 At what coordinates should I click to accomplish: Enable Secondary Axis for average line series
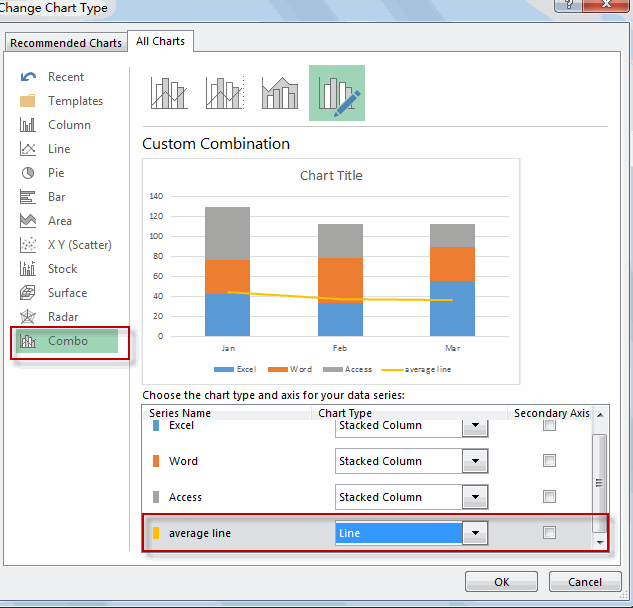[x=549, y=533]
